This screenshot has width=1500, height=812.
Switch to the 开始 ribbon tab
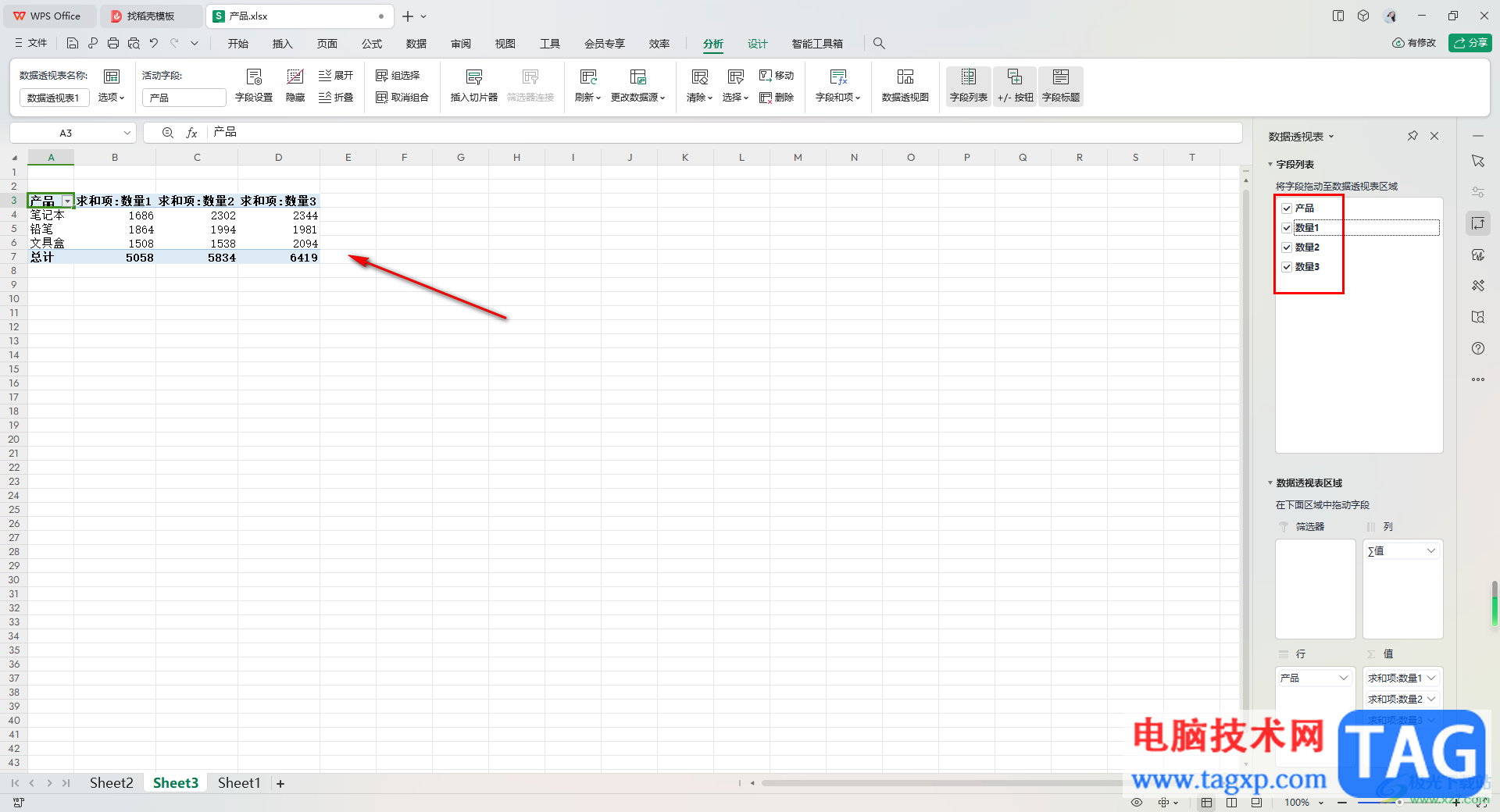(x=238, y=44)
